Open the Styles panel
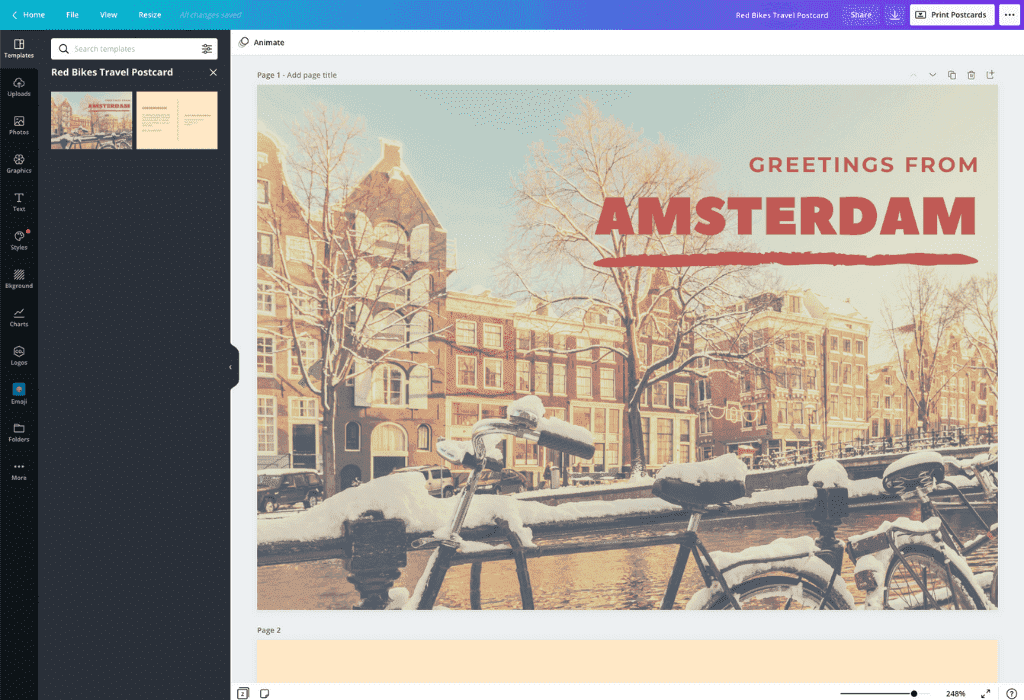The width and height of the screenshot is (1024, 700). [19, 238]
